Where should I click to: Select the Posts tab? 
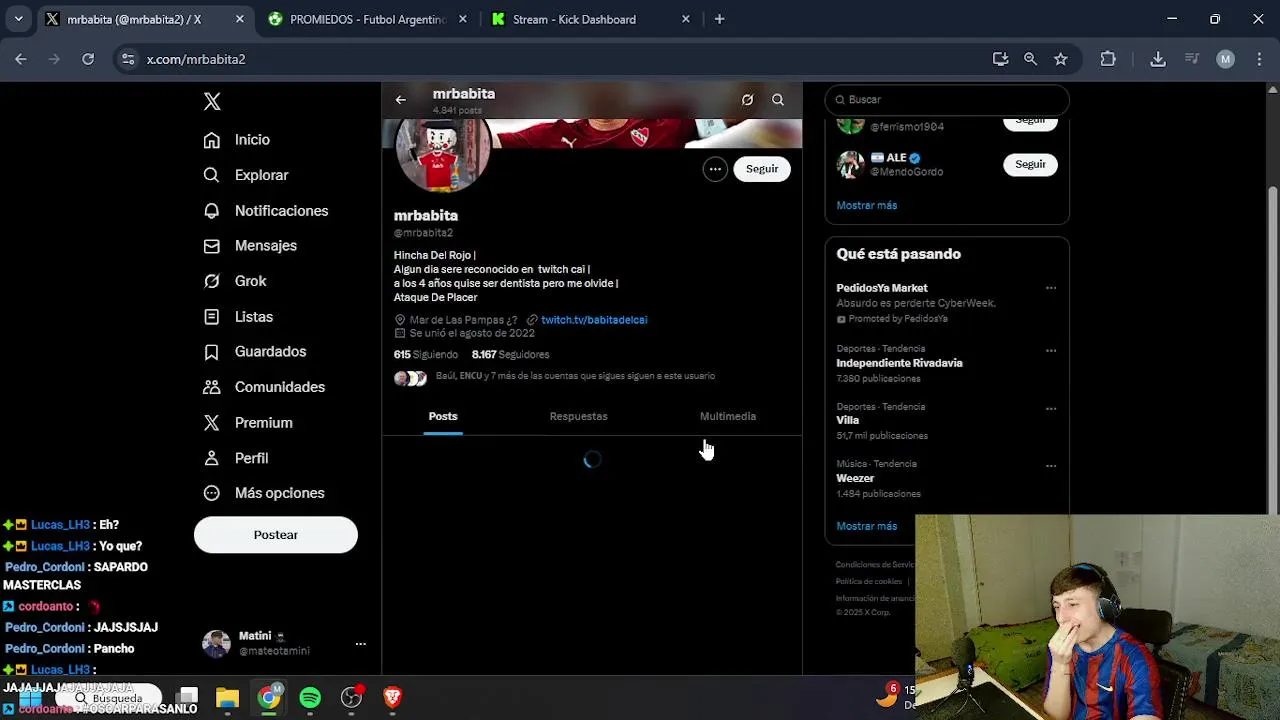click(x=443, y=416)
